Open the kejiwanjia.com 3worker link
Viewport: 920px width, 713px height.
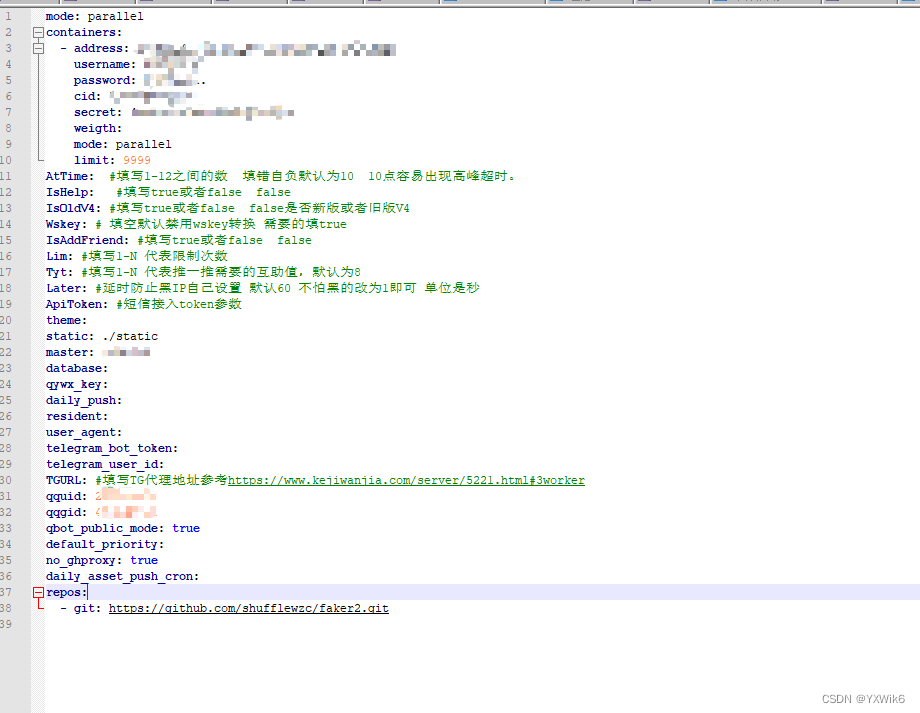(x=406, y=480)
